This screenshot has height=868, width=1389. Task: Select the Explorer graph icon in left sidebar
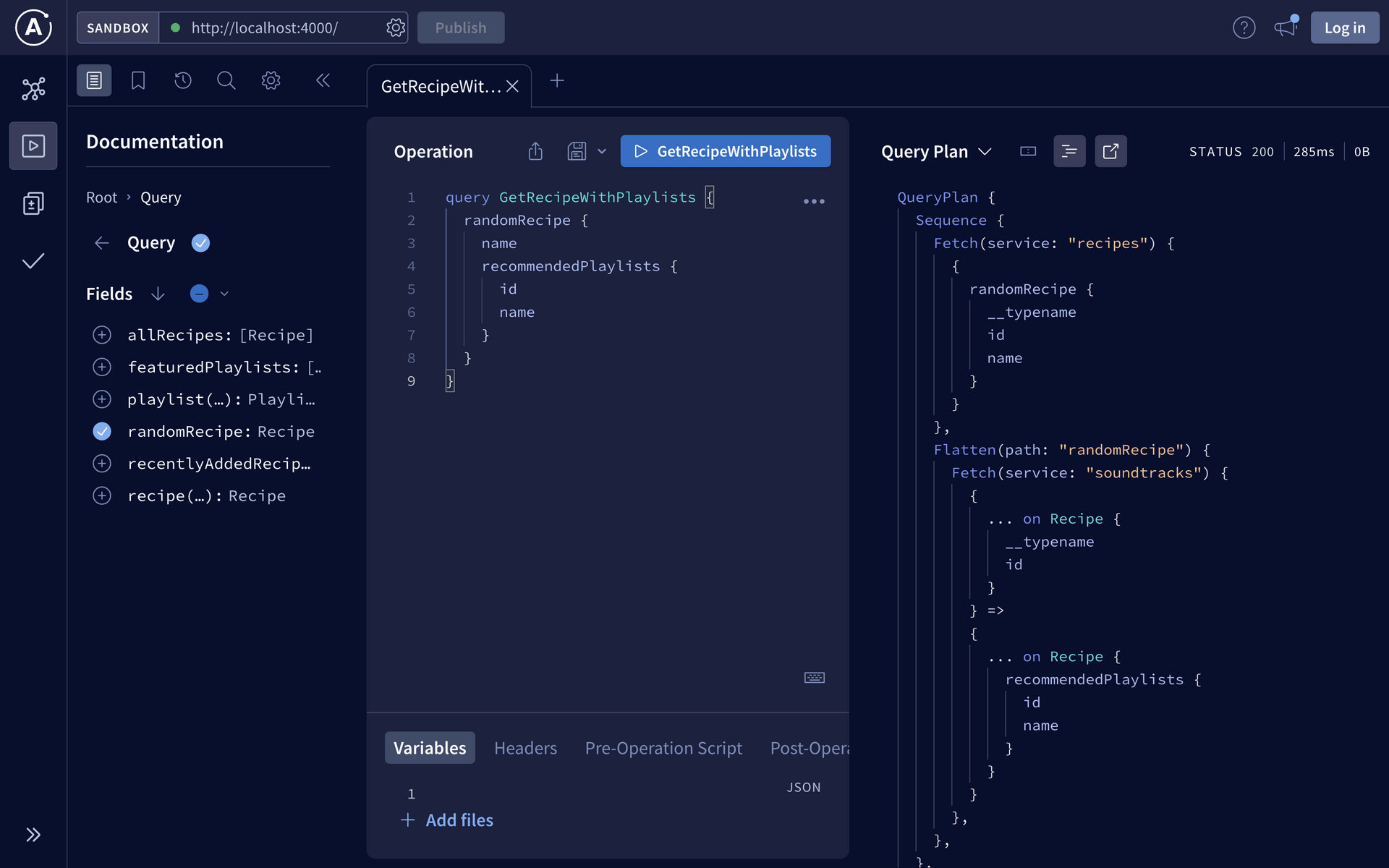[33, 88]
